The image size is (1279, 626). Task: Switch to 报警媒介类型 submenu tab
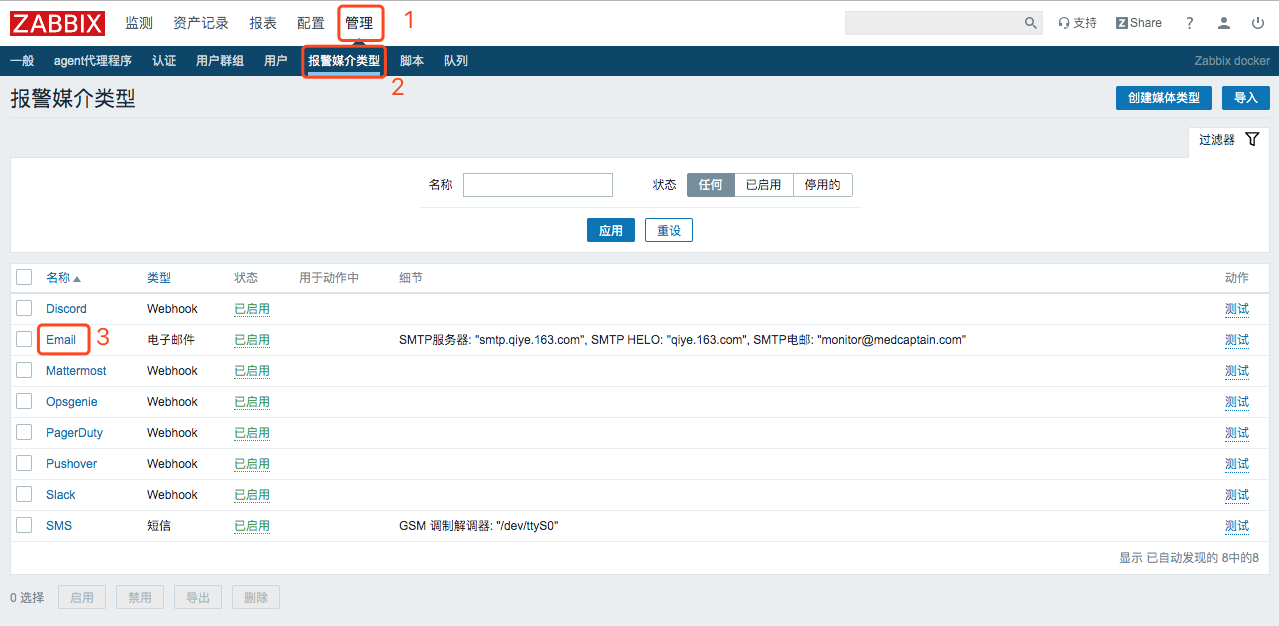[x=344, y=61]
